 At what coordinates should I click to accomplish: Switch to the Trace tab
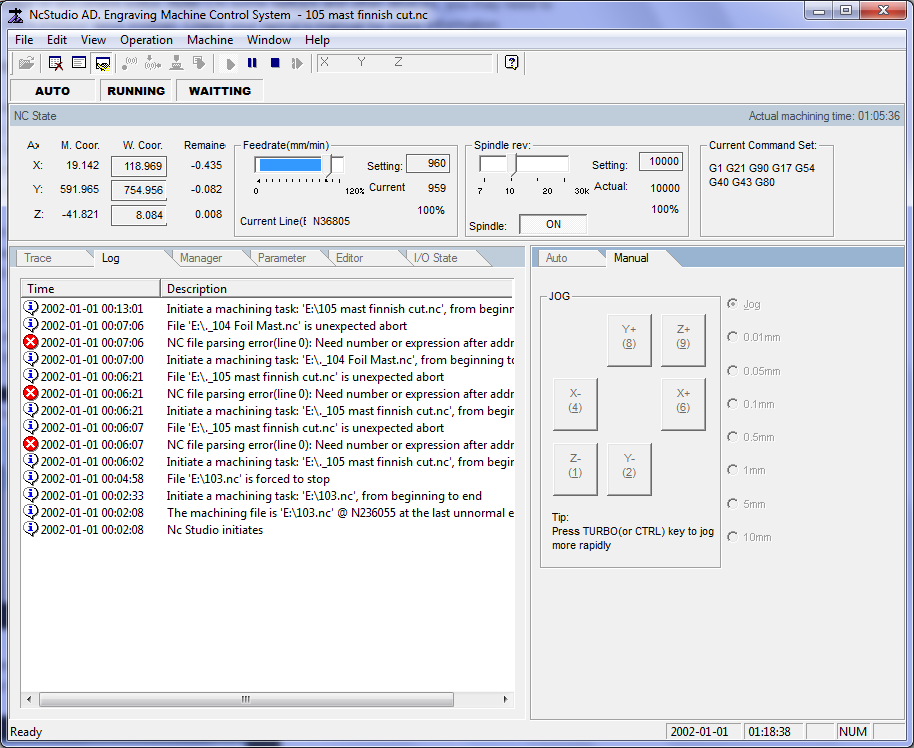(x=38, y=258)
